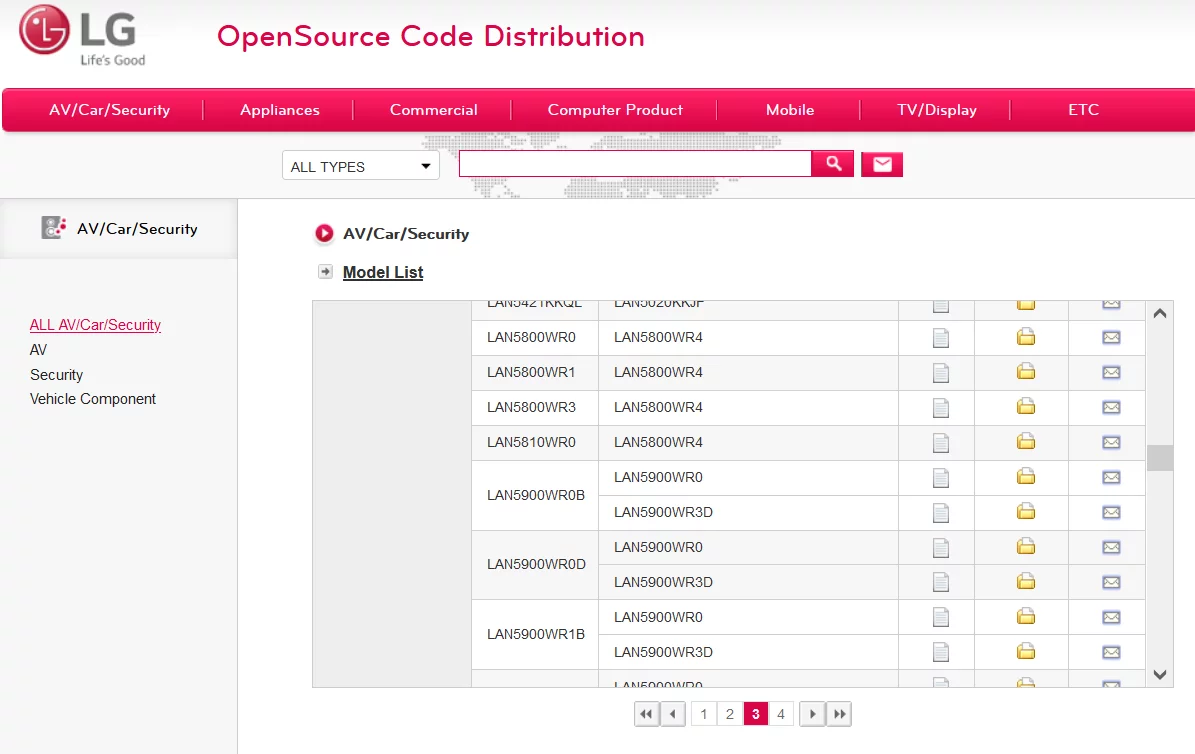Click folder icon for LAN5900WR0B's LAN5900WR3D row
This screenshot has width=1195, height=754.
pyautogui.click(x=1026, y=512)
